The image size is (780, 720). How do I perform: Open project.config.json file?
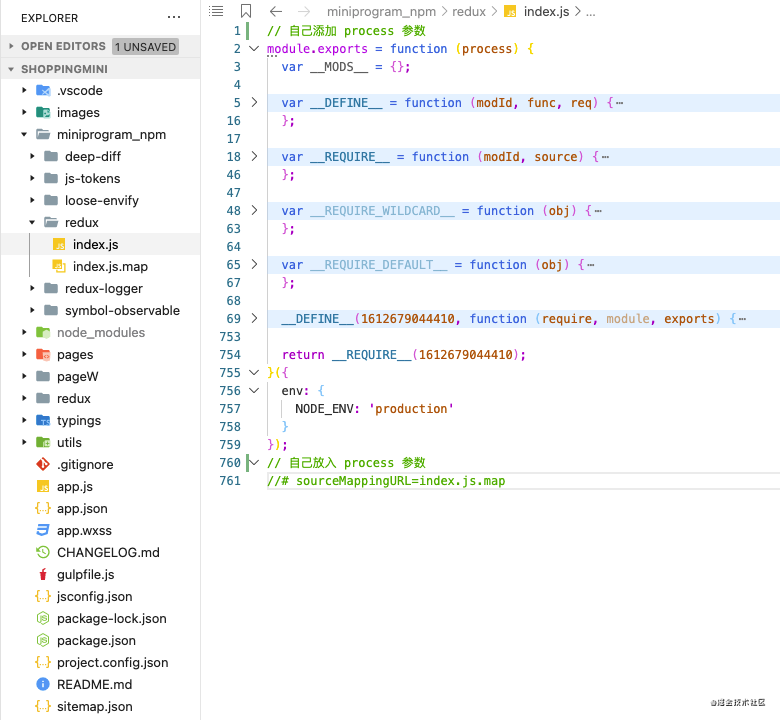tap(112, 662)
